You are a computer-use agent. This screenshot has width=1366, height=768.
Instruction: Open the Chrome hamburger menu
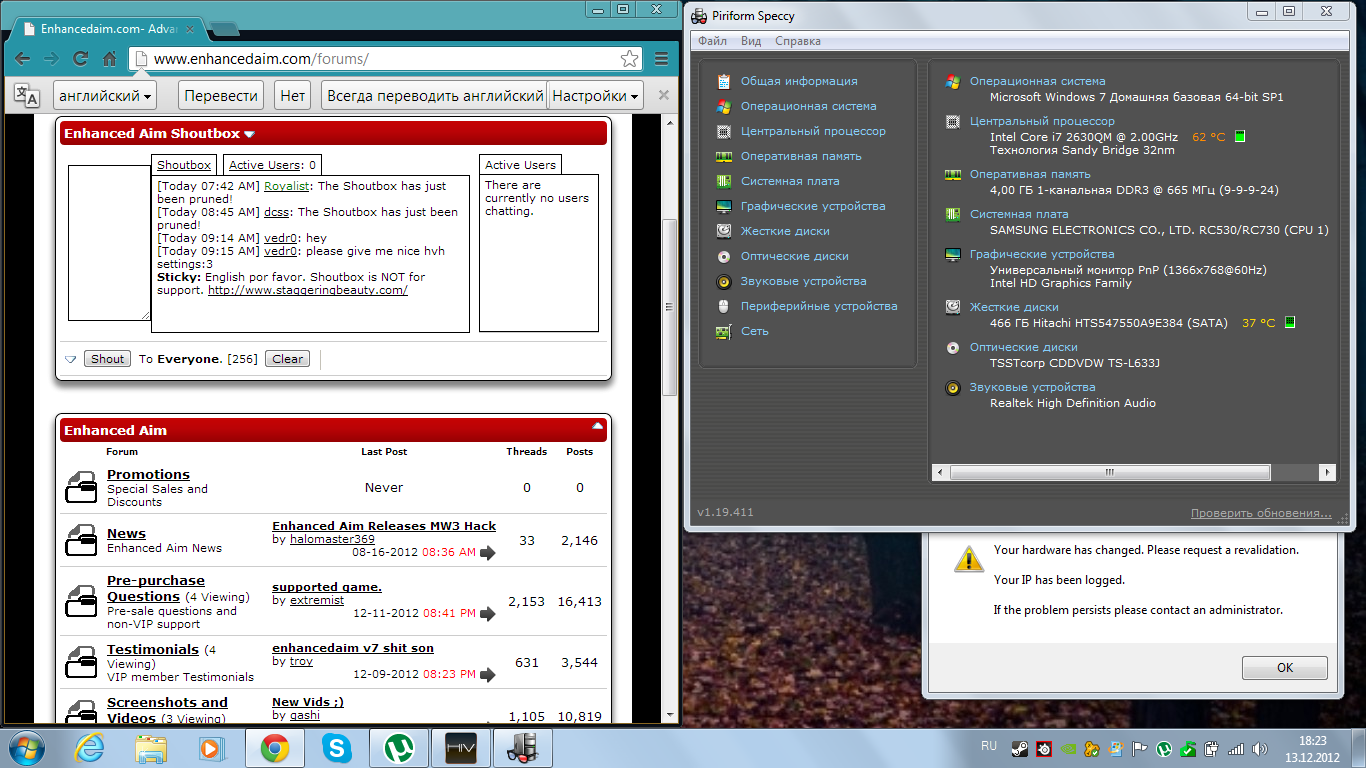661,59
